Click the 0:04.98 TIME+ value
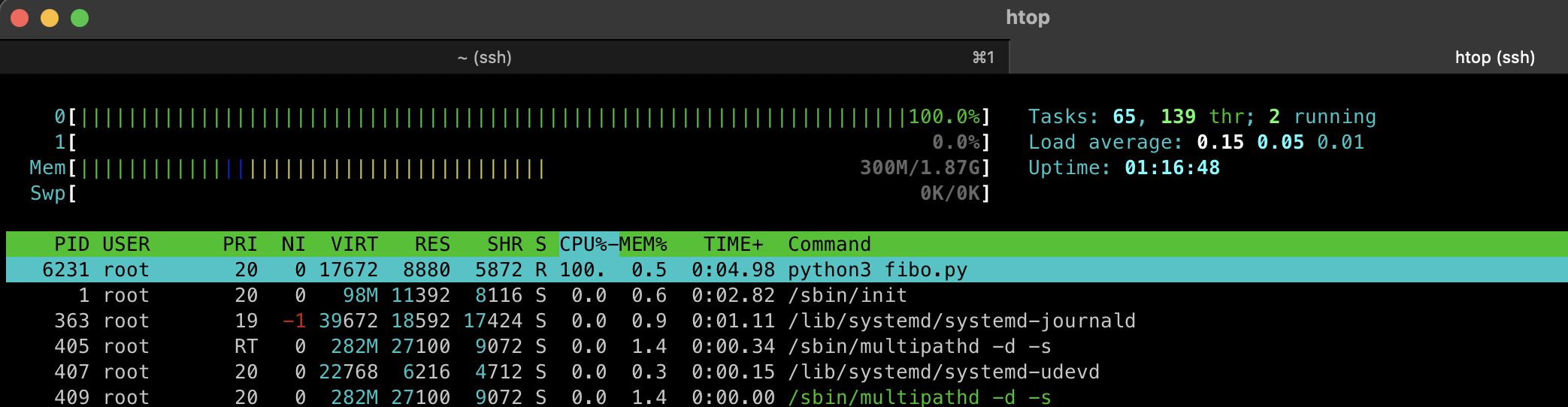This screenshot has width=1568, height=407. [733, 270]
